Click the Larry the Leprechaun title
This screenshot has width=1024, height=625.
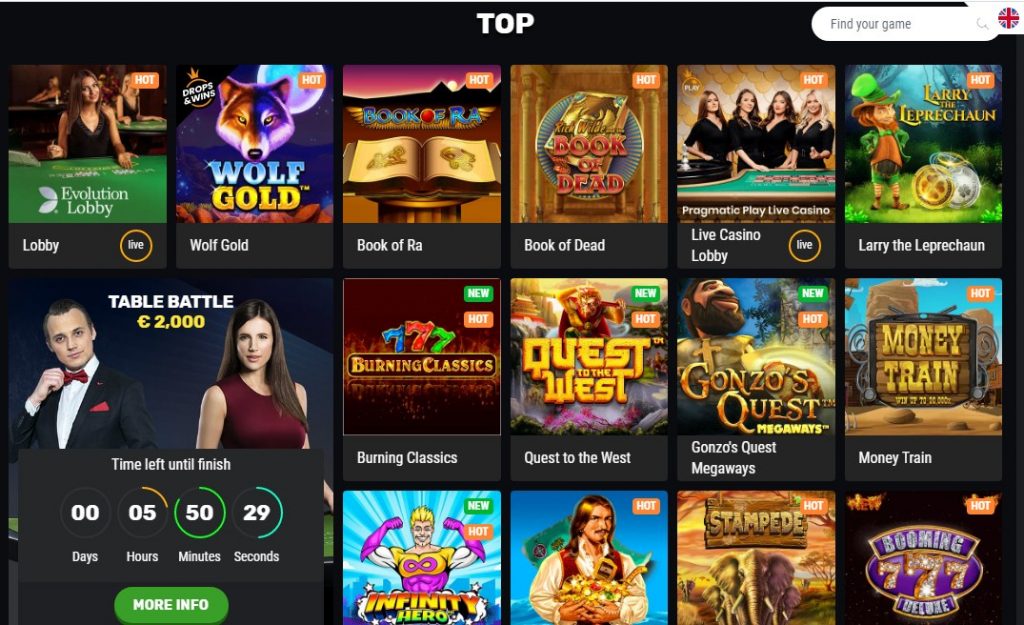coord(921,246)
